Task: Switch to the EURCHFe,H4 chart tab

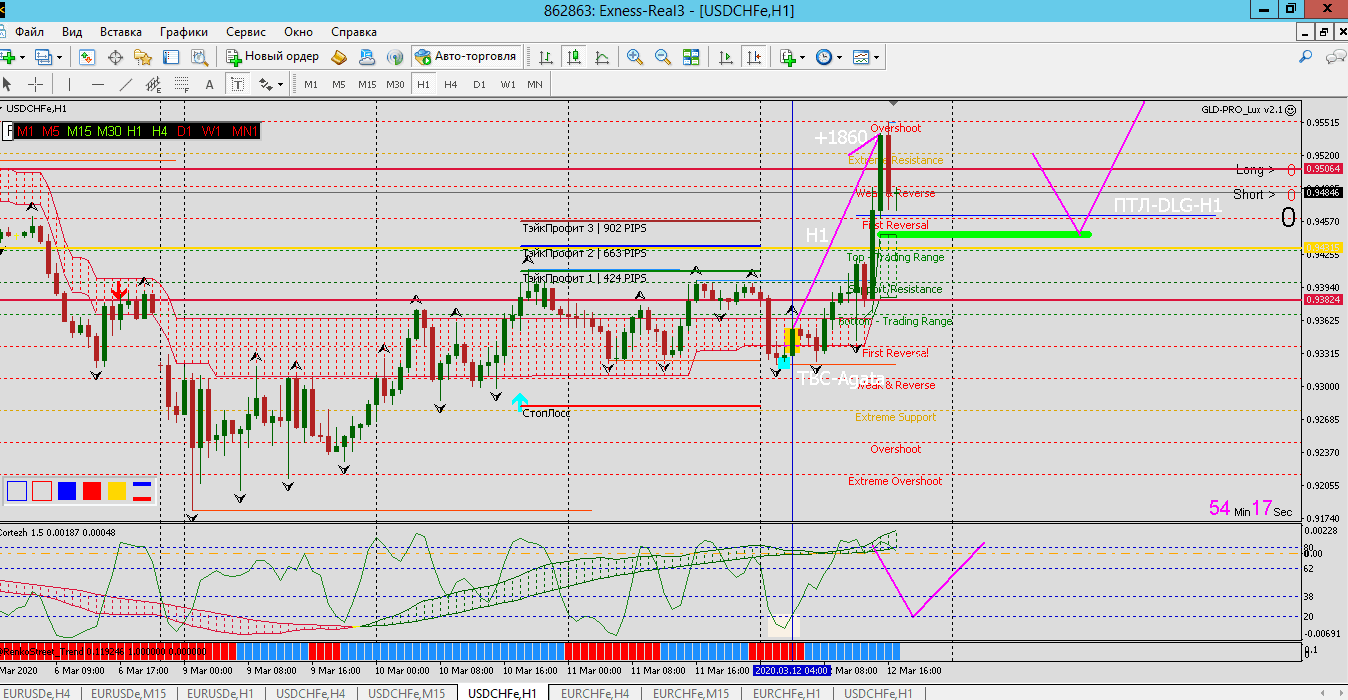Action: click(595, 693)
